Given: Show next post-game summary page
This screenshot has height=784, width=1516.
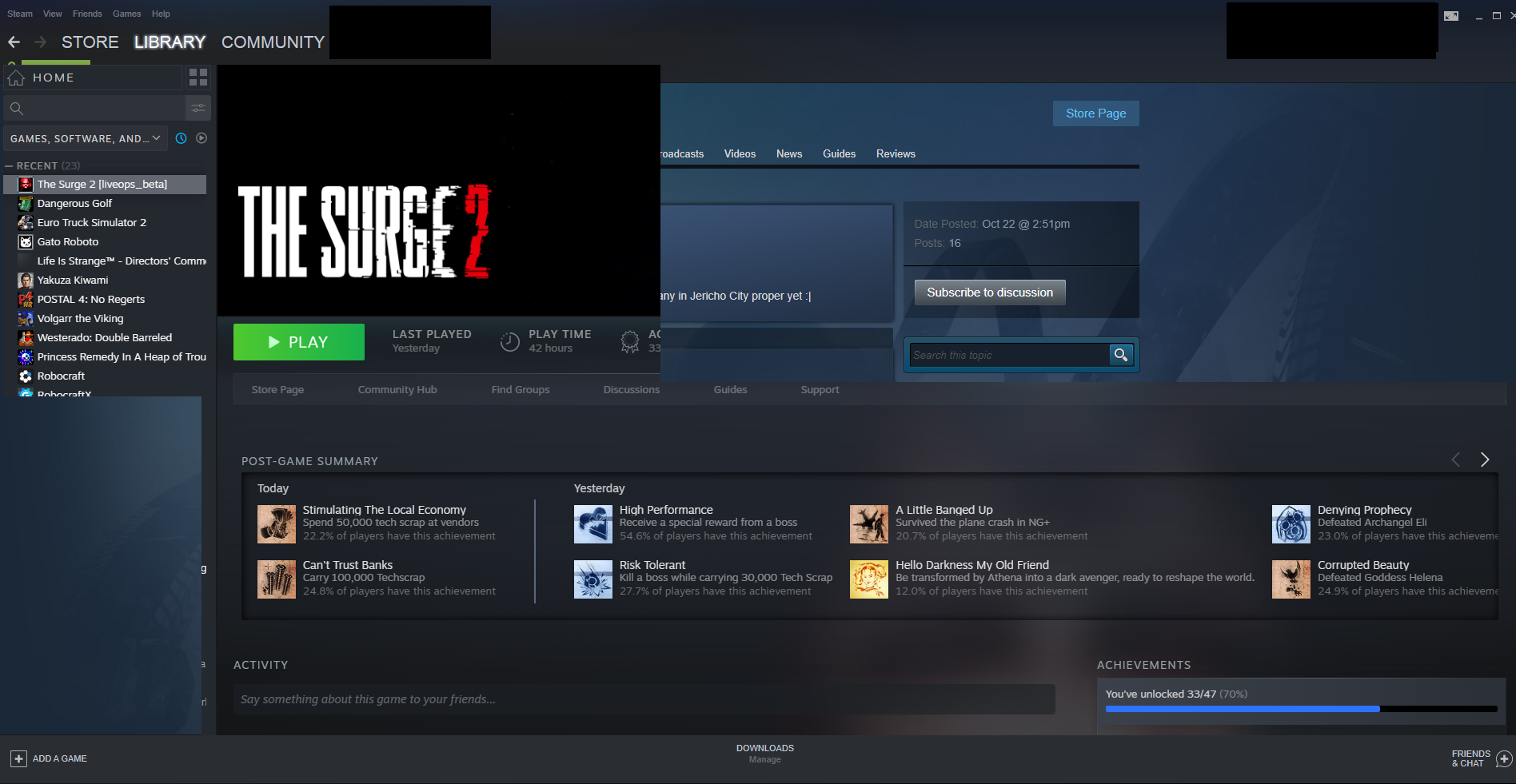Looking at the screenshot, I should [x=1485, y=460].
